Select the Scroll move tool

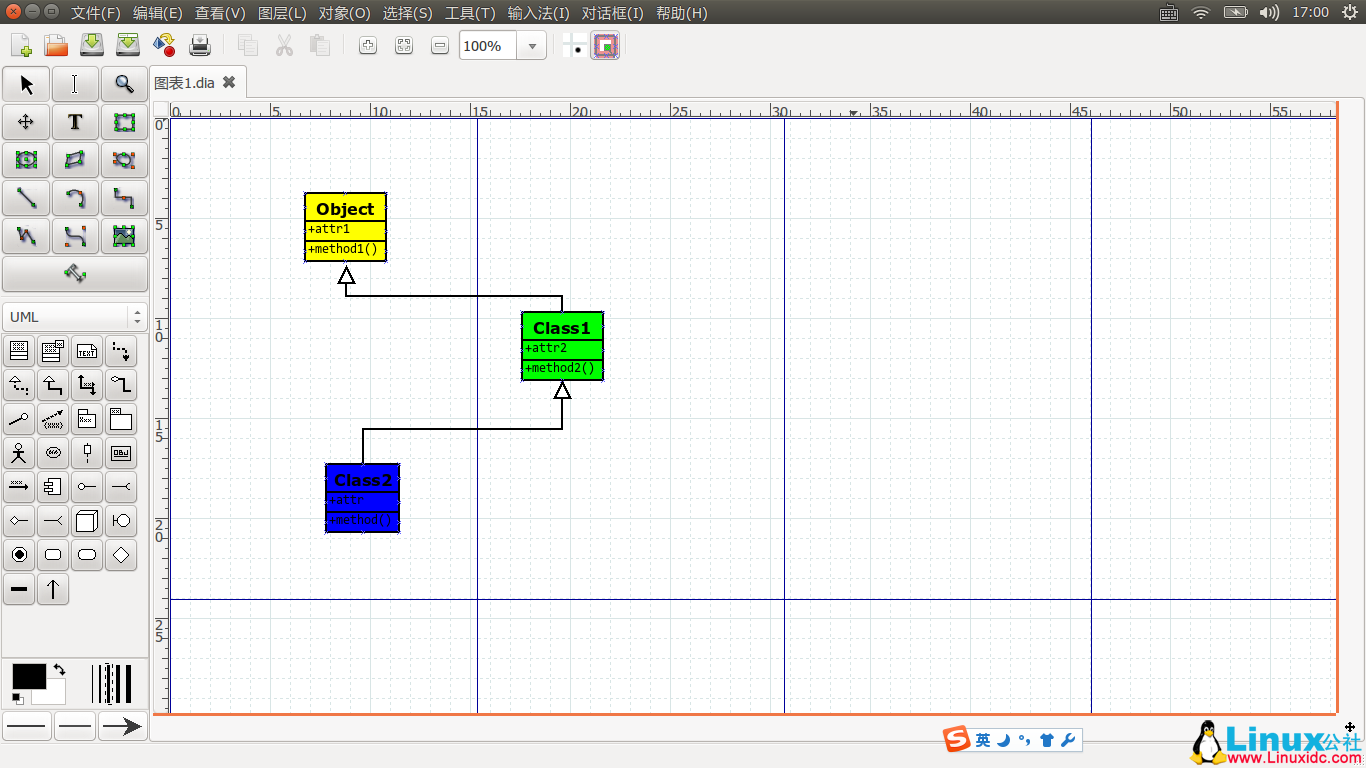(x=26, y=122)
